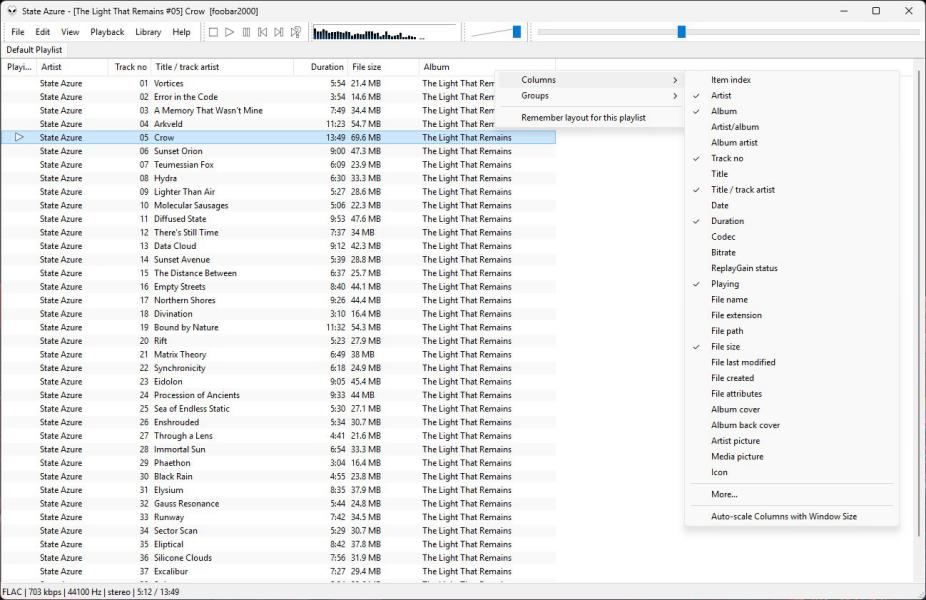Uncheck the Artist column option

click(721, 96)
